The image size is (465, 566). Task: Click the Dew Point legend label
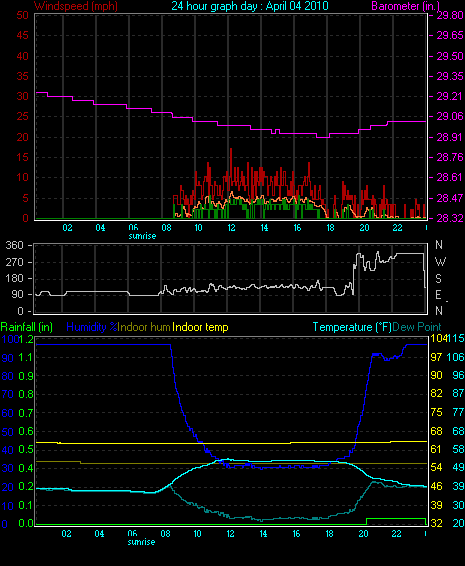(x=417, y=327)
